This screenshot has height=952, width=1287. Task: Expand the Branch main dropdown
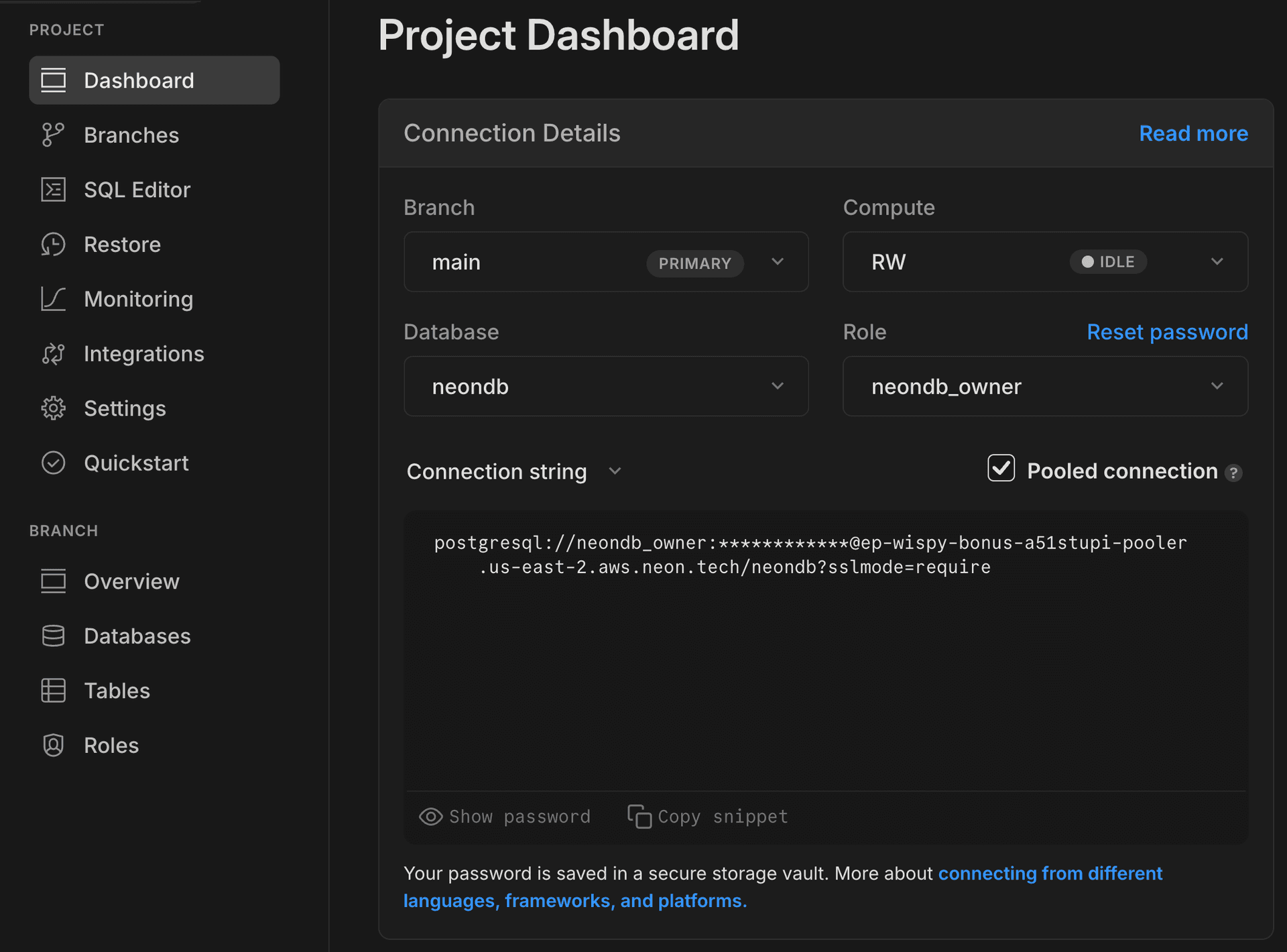click(x=605, y=262)
